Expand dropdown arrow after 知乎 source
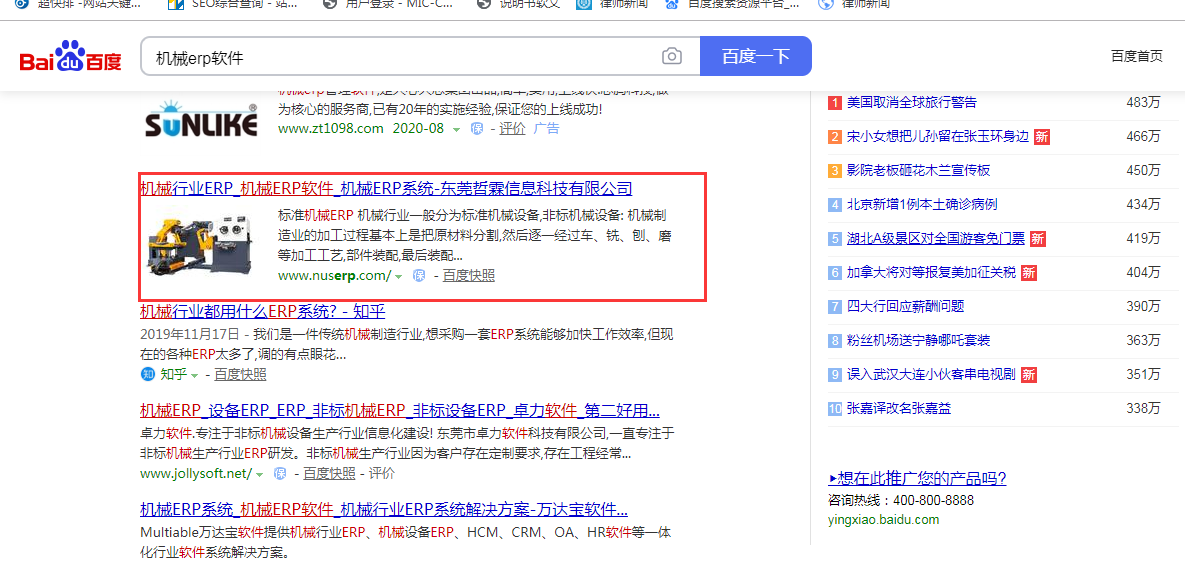 (x=195, y=375)
